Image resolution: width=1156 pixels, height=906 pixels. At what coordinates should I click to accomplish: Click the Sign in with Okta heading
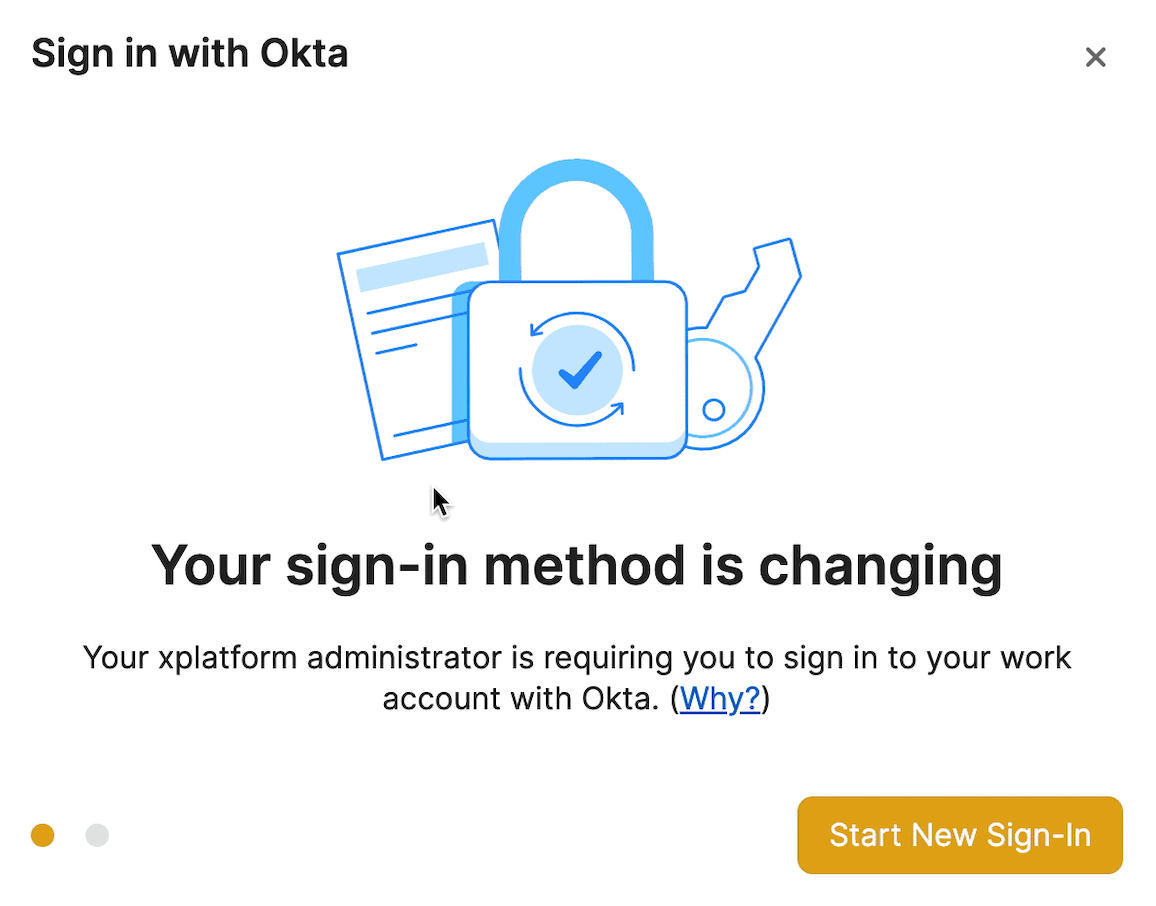190,53
